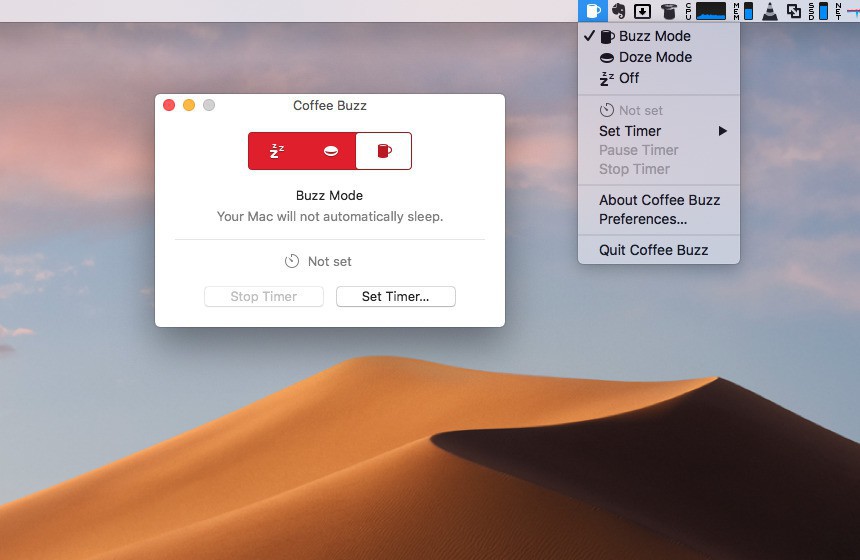Switch to Off mode using the zzz segment
Viewport: 860px width, 560px height.
[x=276, y=151]
